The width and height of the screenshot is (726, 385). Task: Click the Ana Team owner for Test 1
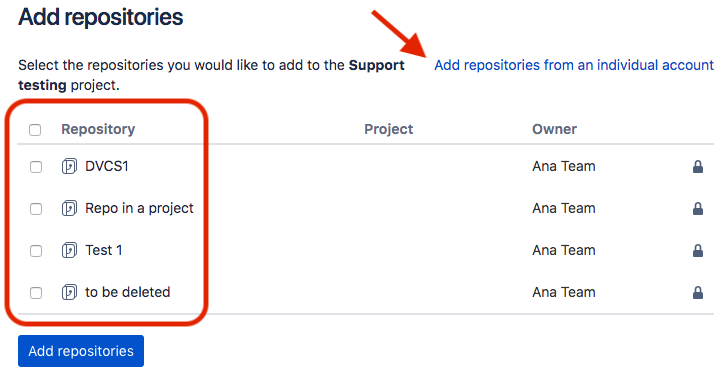(563, 250)
